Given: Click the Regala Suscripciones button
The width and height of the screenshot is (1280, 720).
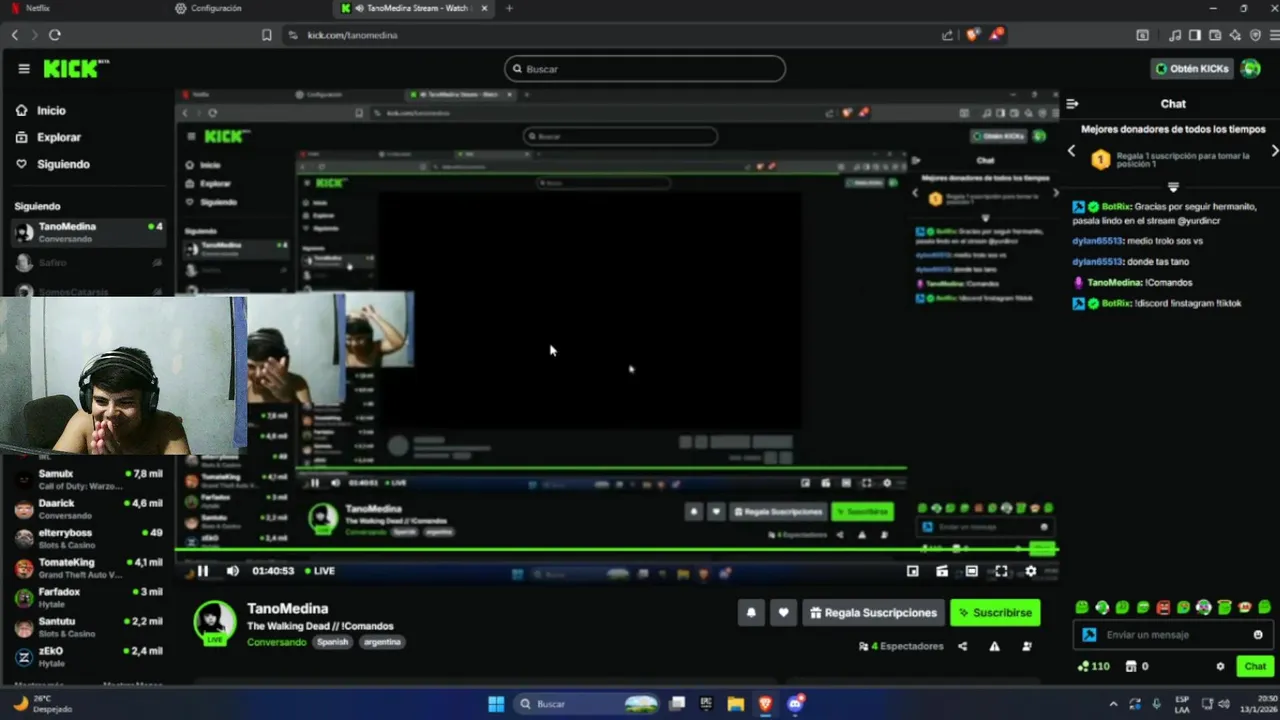Looking at the screenshot, I should 874,613.
